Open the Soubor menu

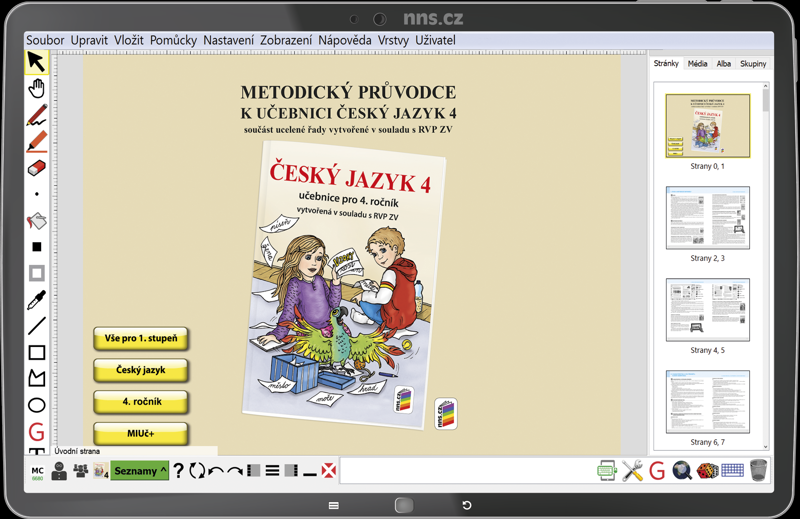click(x=45, y=40)
